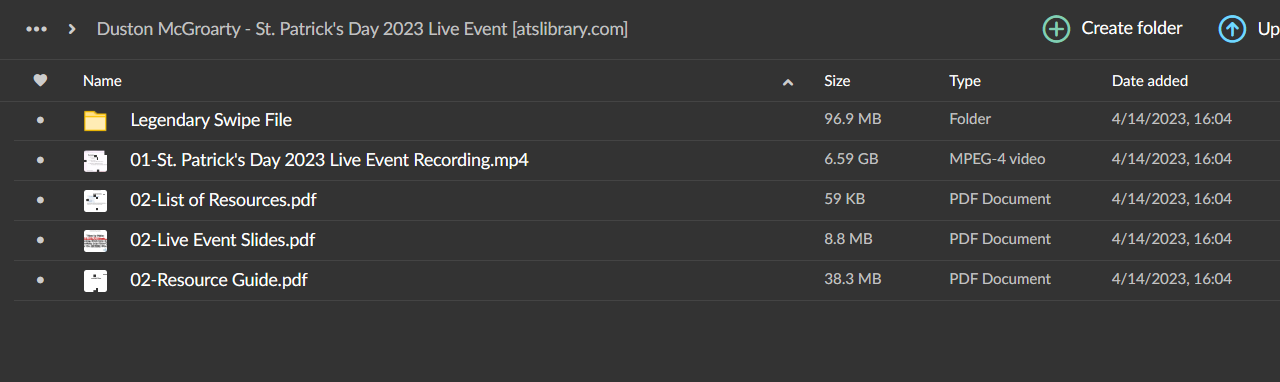Viewport: 1280px width, 382px height.
Task: Toggle favorite dot for Live Event Recording.mp4
Action: point(40,160)
